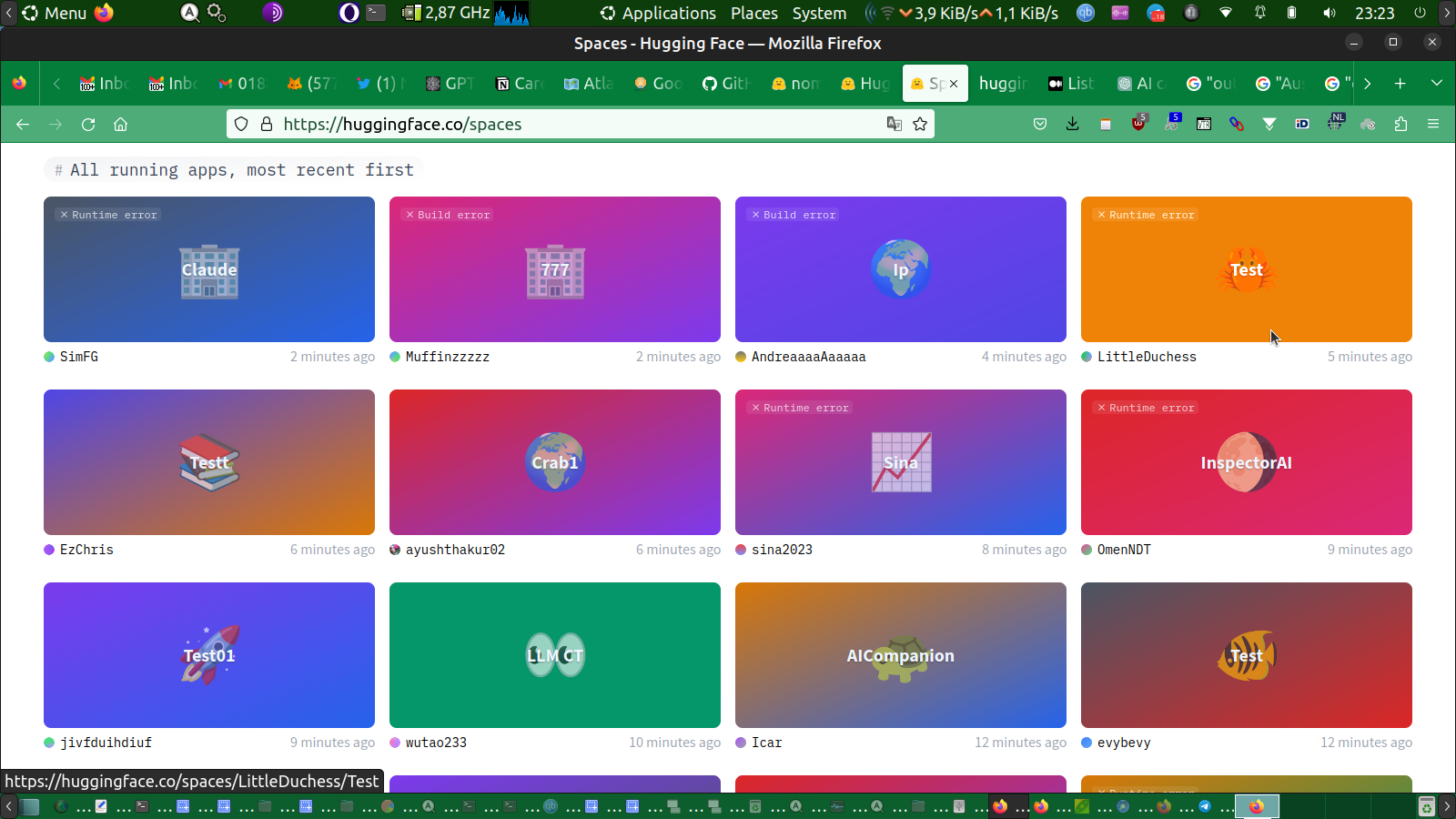Go back to the previous page
Screen dimensions: 1456x819
tap(23, 124)
